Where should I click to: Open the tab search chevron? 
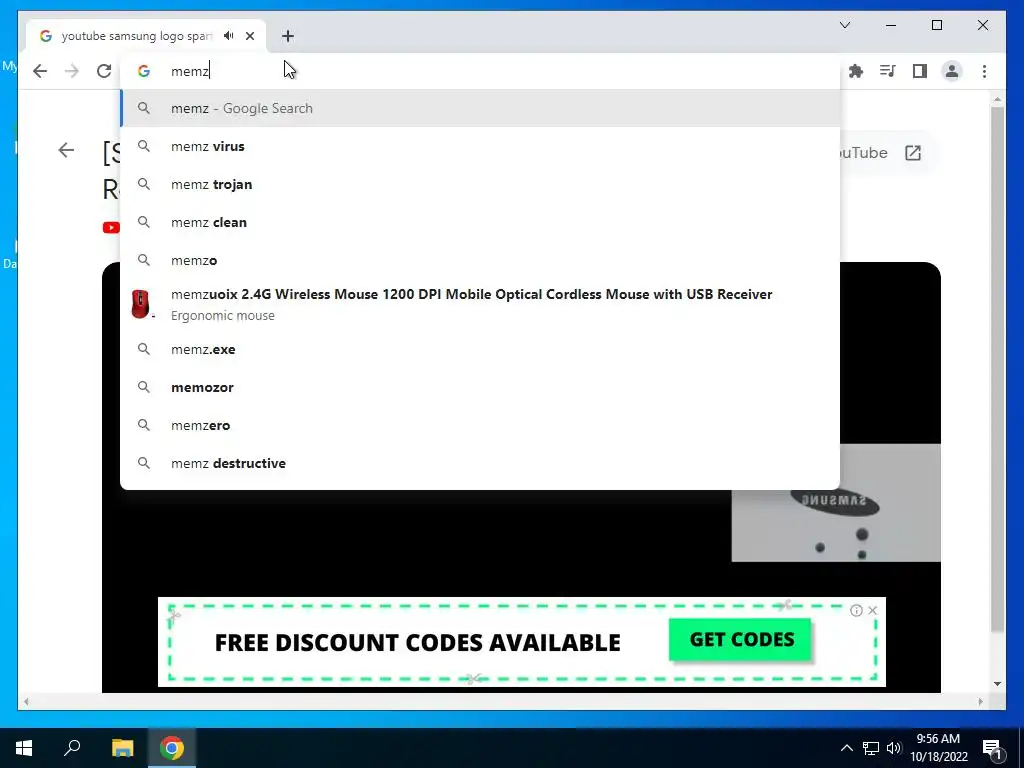pyautogui.click(x=845, y=25)
